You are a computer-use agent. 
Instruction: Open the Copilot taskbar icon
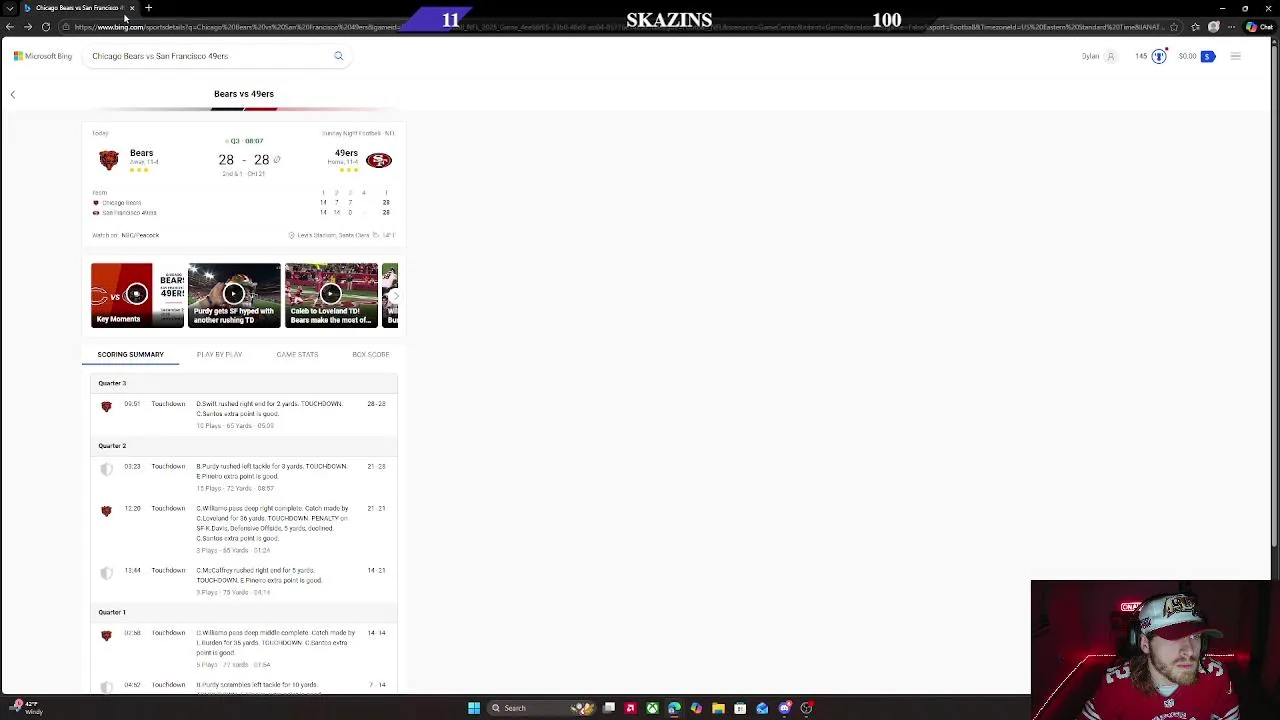click(x=696, y=708)
